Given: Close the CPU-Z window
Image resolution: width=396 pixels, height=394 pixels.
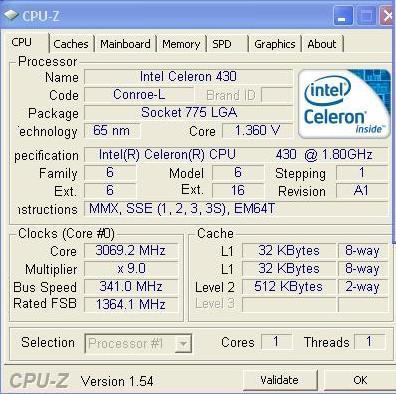Looking at the screenshot, I should [x=387, y=15].
